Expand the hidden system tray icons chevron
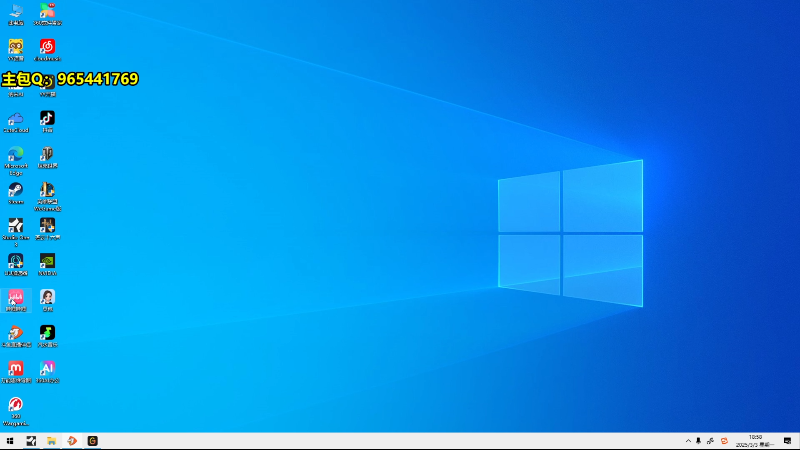The height and width of the screenshot is (450, 800). pyautogui.click(x=688, y=441)
